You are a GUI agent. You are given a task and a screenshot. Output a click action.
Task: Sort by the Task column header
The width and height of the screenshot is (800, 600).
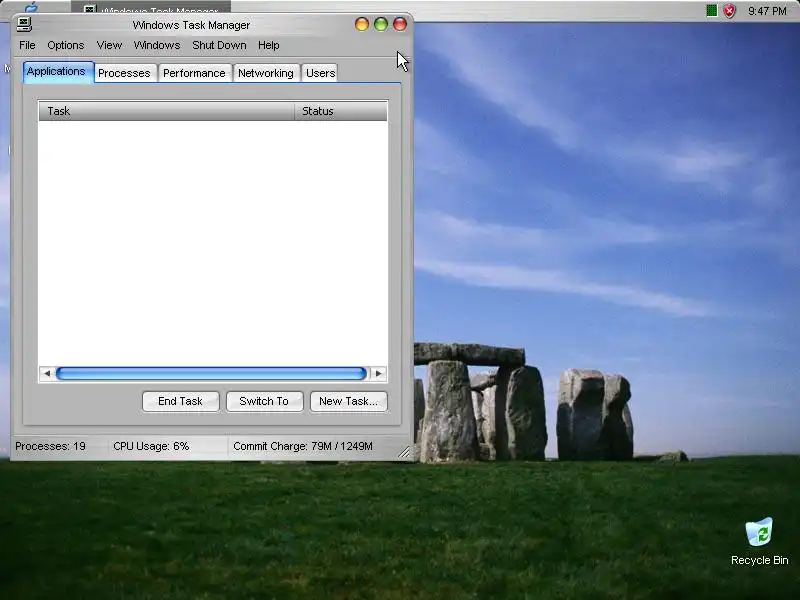coord(166,111)
